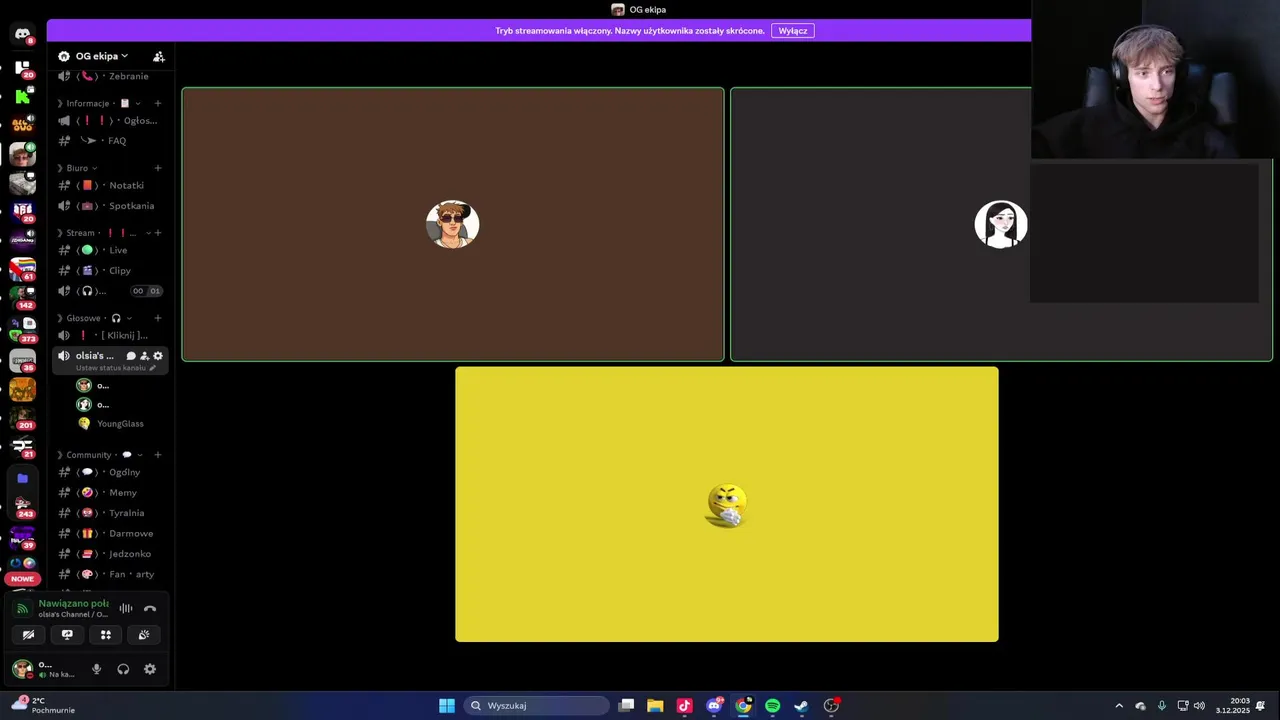1280x720 pixels.
Task: Select dark tile with black-haired girl avatar
Action: [x=1001, y=224]
